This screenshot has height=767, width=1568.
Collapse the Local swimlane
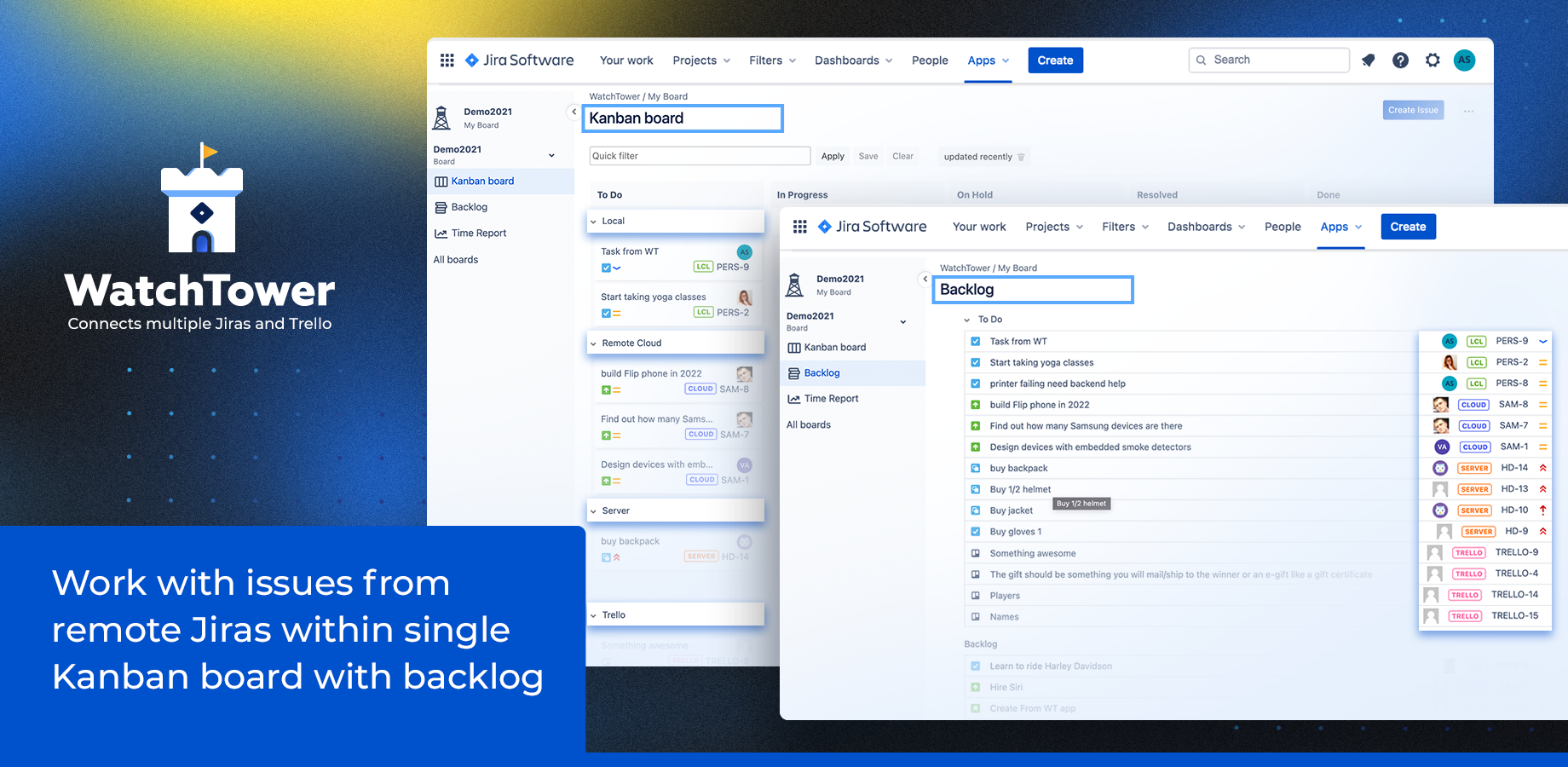click(x=594, y=222)
